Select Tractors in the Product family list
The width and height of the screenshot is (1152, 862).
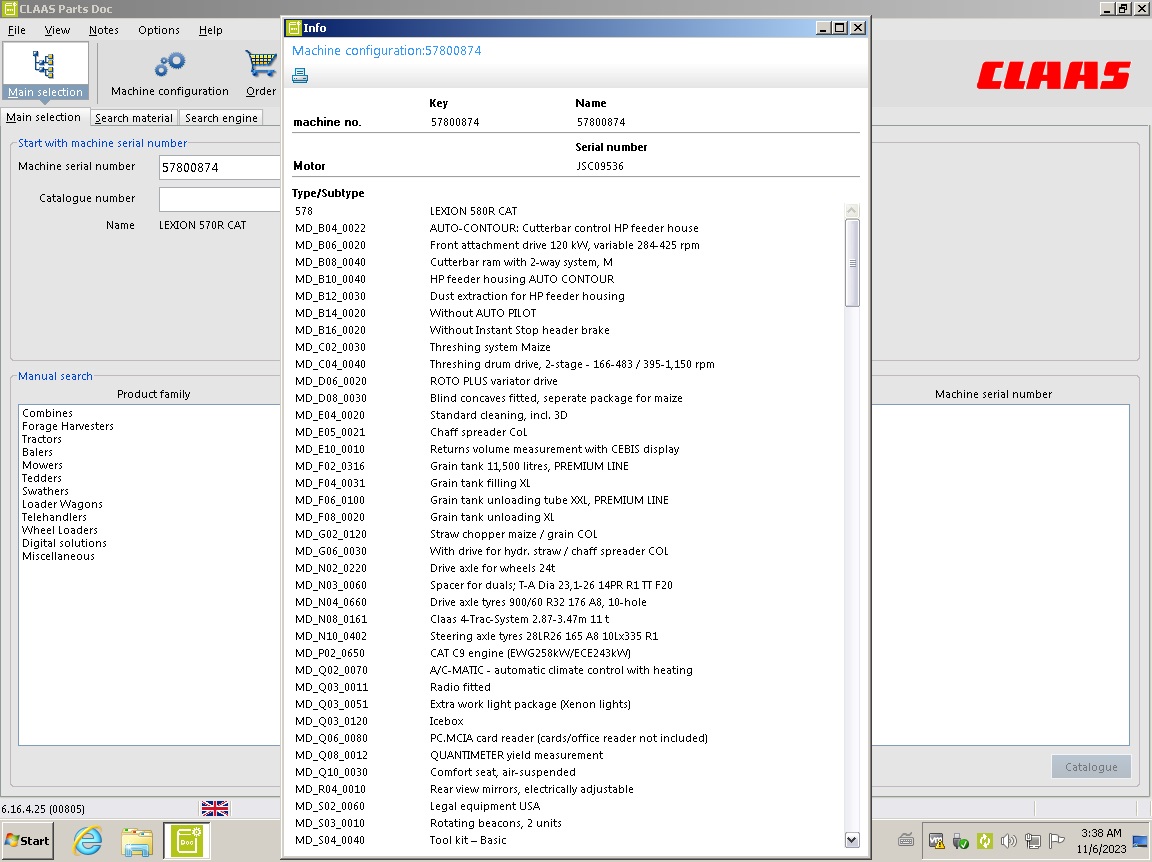[x=42, y=439]
